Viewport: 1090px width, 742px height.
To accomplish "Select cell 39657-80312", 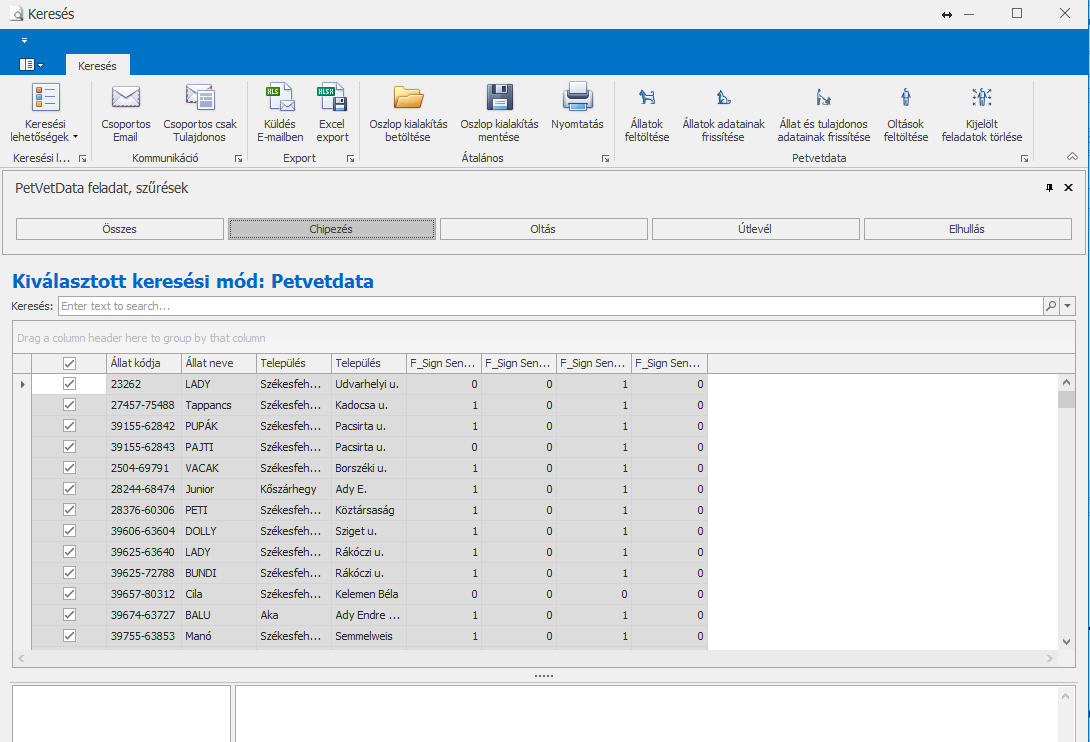I will point(144,594).
